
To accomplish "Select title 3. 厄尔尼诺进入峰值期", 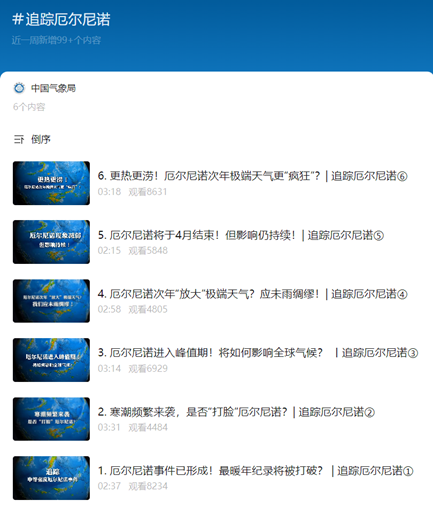I will click(x=258, y=353).
